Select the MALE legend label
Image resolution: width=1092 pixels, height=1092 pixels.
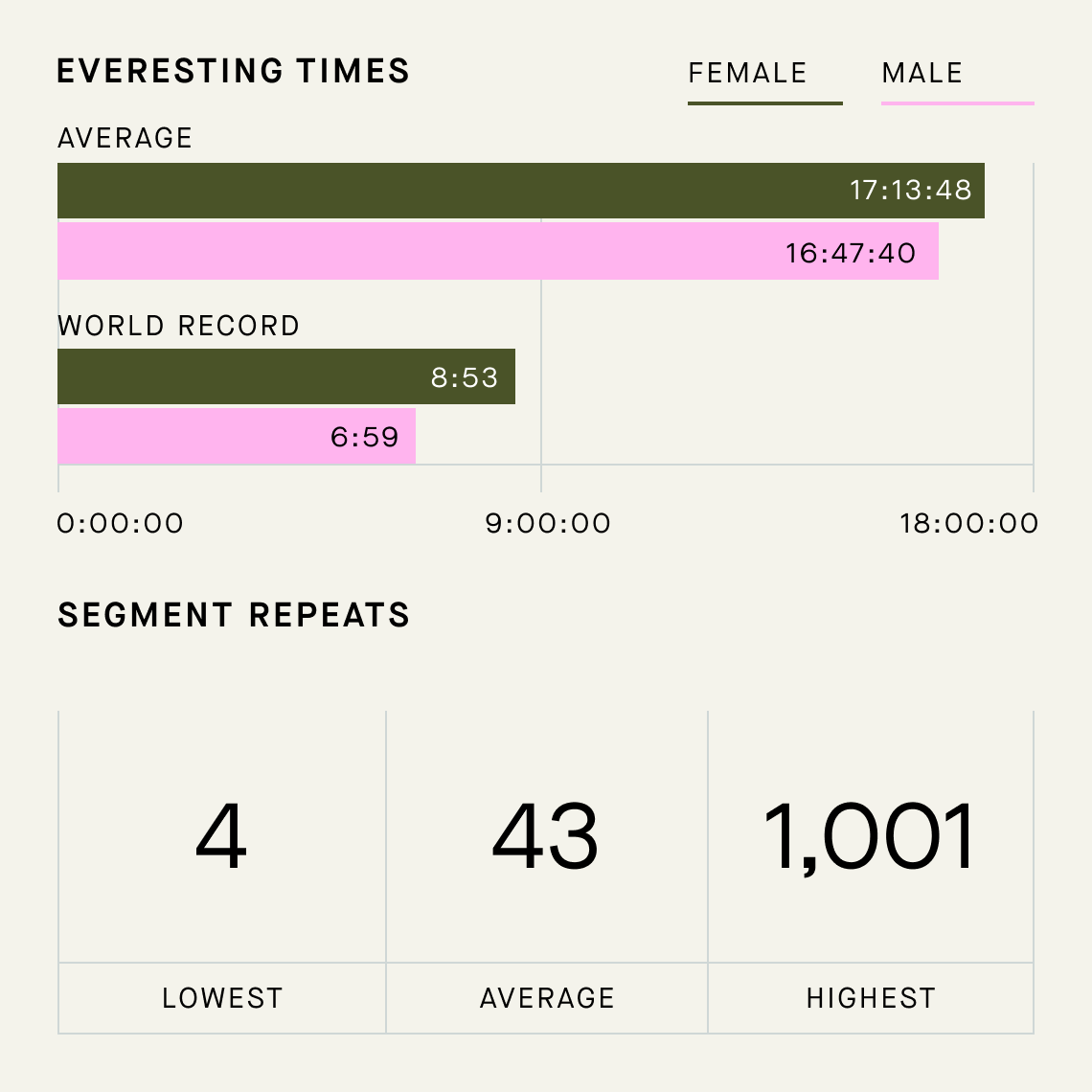point(922,73)
